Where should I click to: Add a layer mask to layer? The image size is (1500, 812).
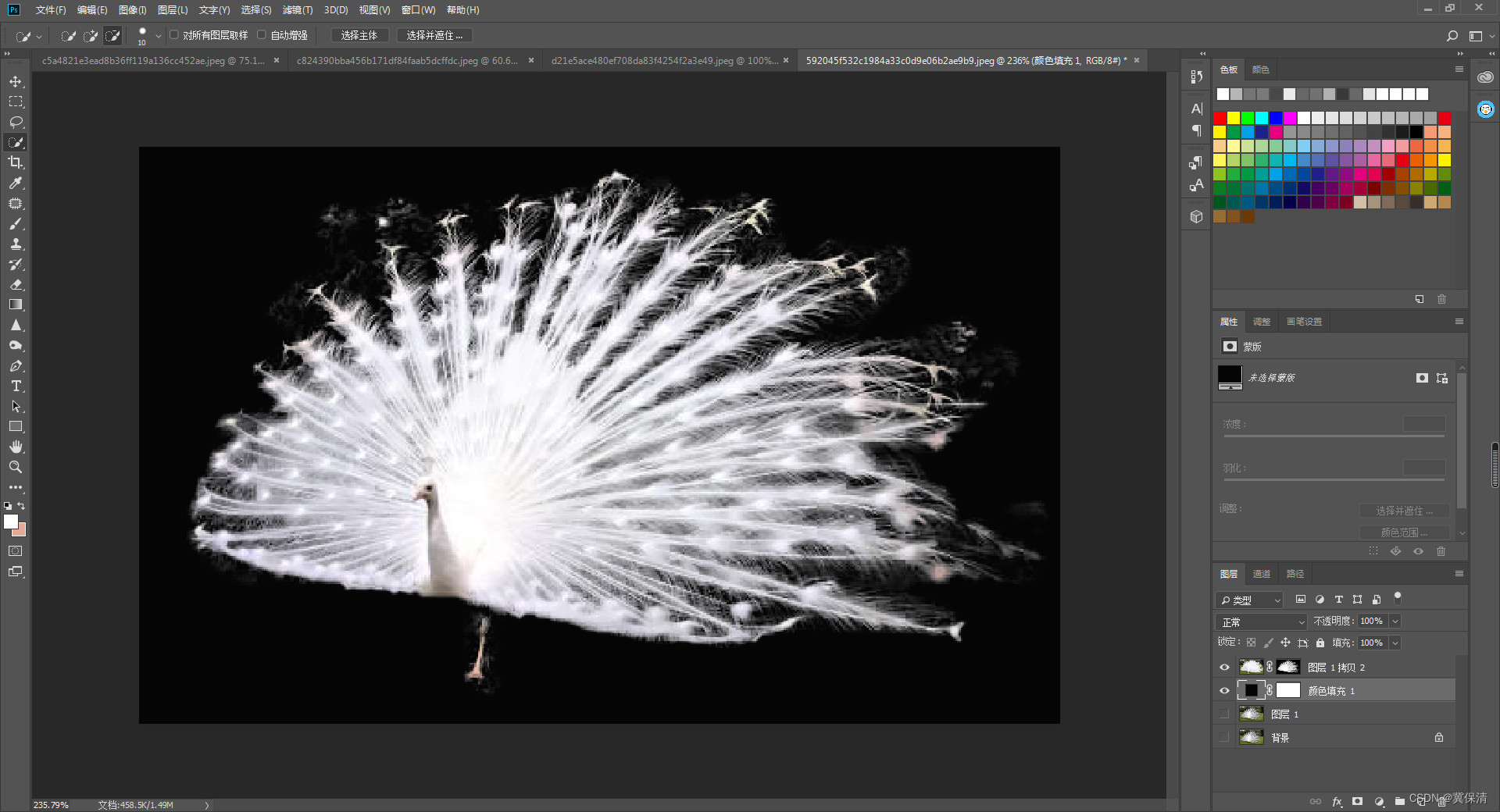coord(1358,801)
